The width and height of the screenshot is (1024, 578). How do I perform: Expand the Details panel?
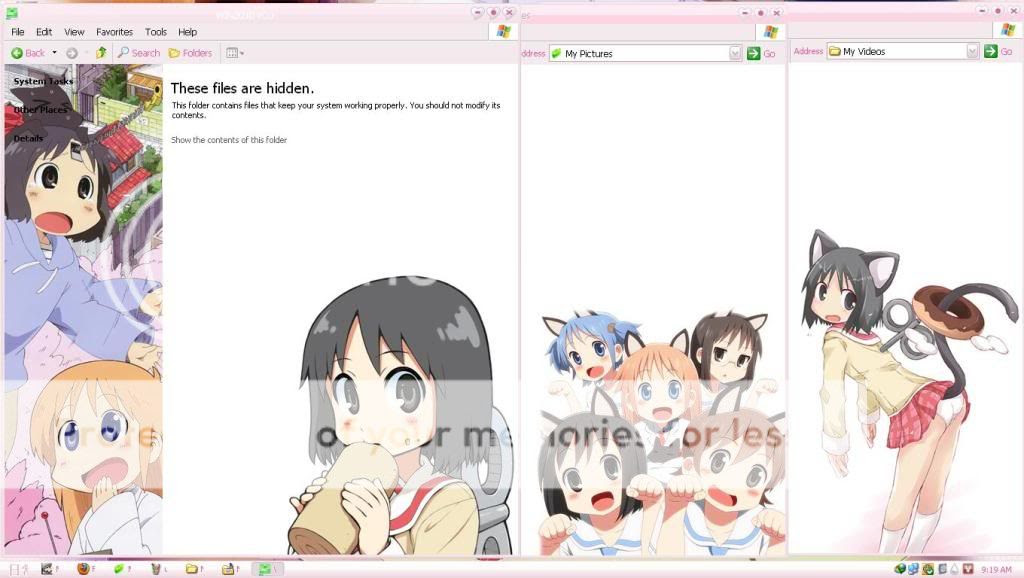(28, 138)
